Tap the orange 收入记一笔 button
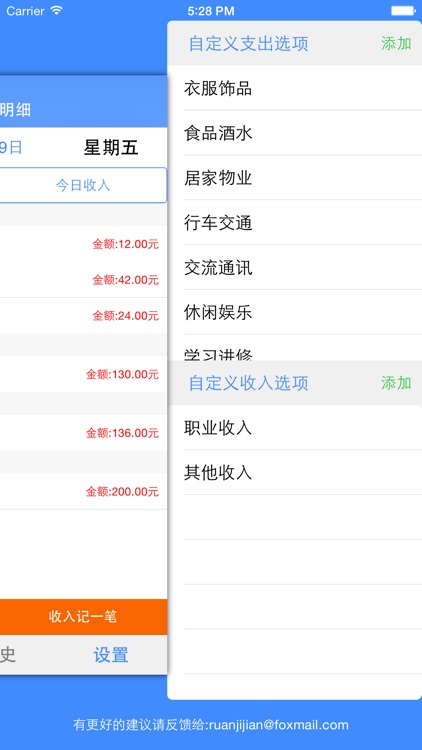 pos(83,617)
